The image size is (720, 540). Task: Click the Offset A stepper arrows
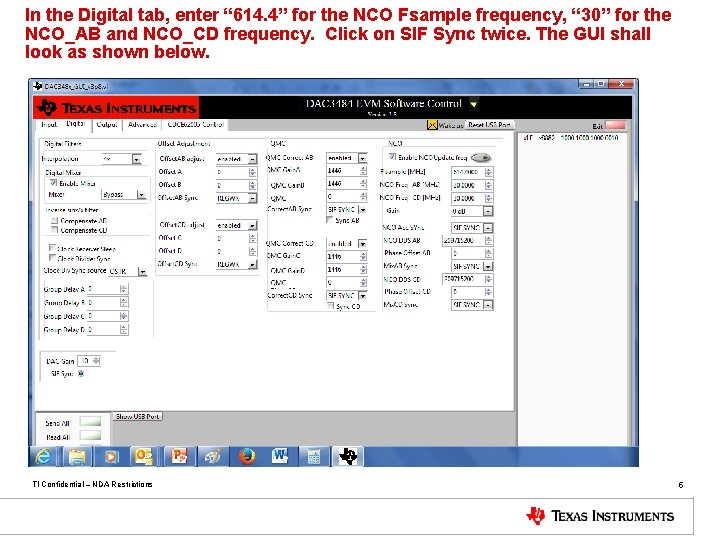(x=252, y=172)
